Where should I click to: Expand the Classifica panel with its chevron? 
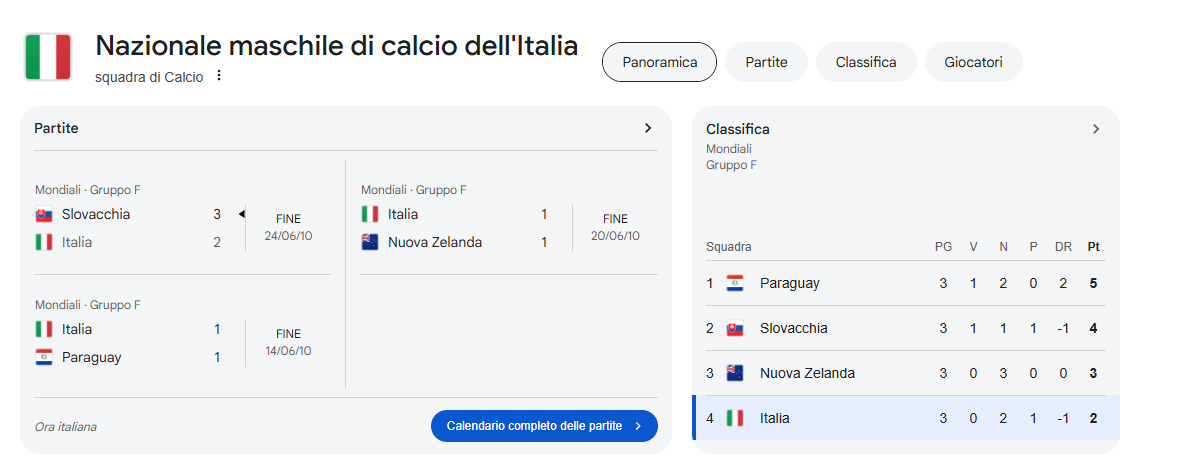coord(1096,129)
